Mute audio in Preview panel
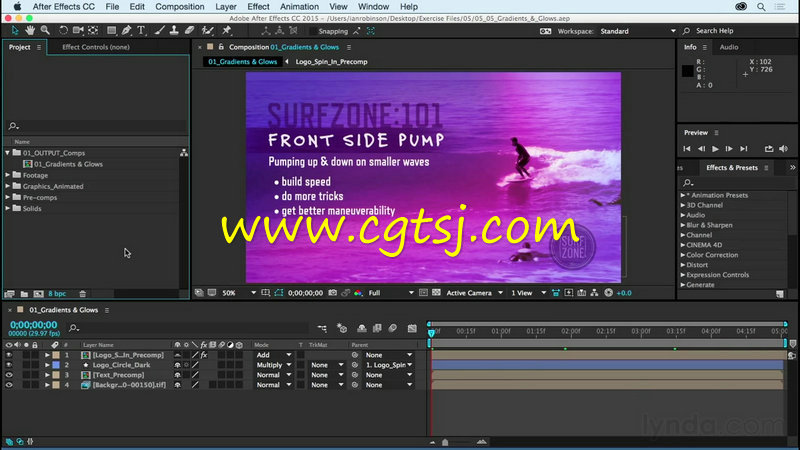This screenshot has height=450, width=800. click(x=783, y=149)
